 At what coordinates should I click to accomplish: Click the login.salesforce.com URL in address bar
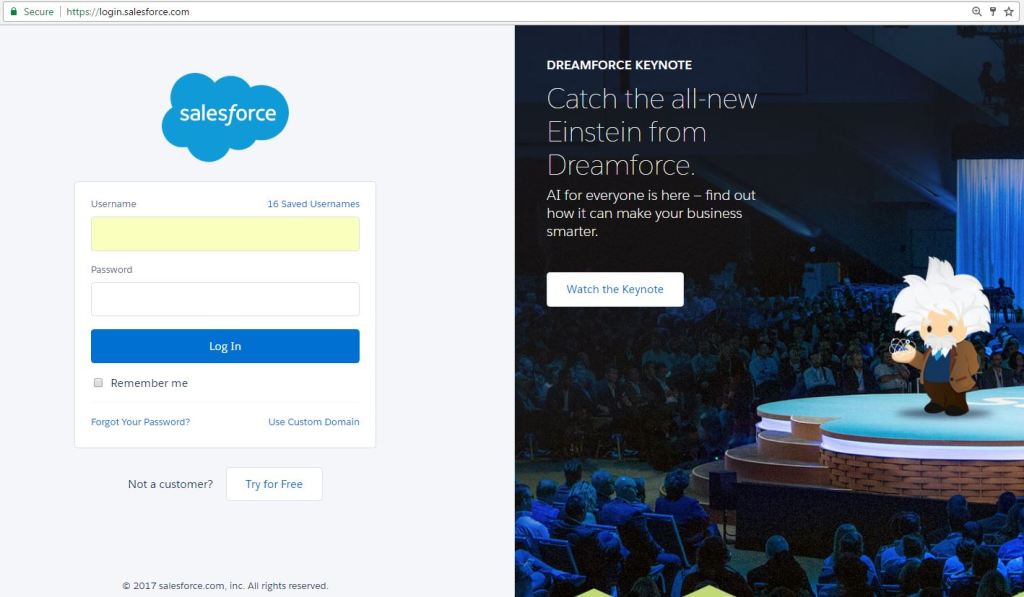(x=128, y=12)
